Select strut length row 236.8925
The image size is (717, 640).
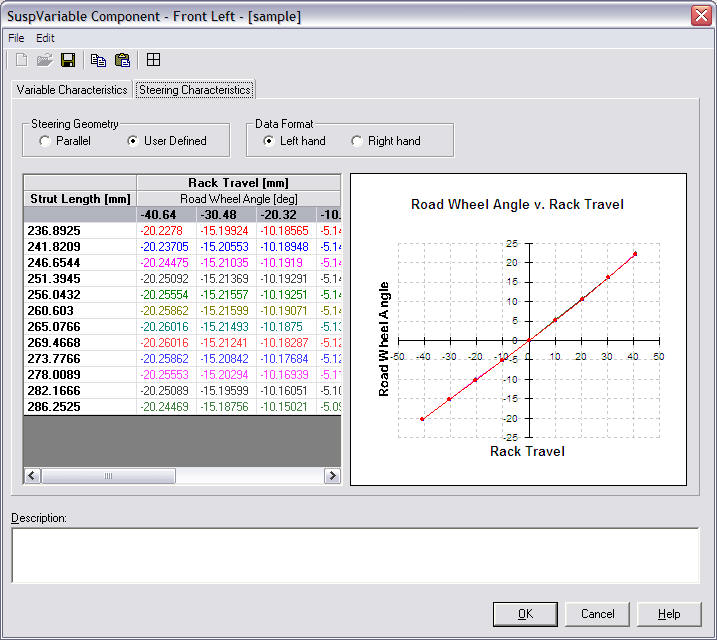coord(80,230)
